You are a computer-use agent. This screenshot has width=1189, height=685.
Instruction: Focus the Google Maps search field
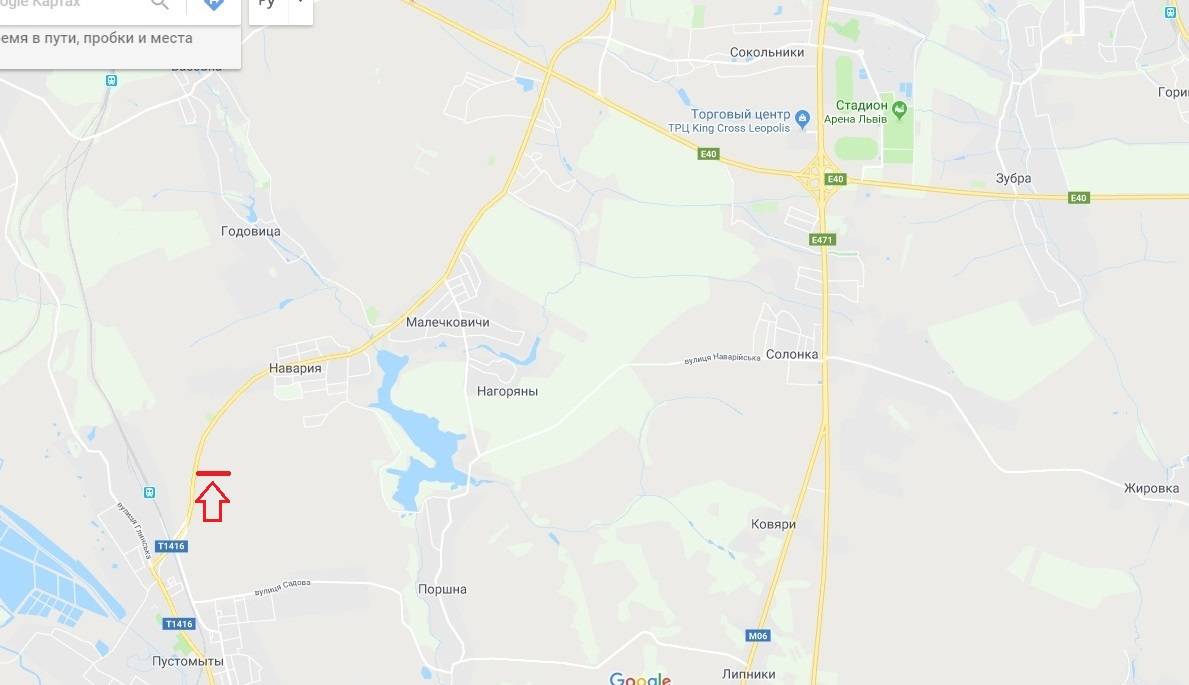pyautogui.click(x=72, y=5)
